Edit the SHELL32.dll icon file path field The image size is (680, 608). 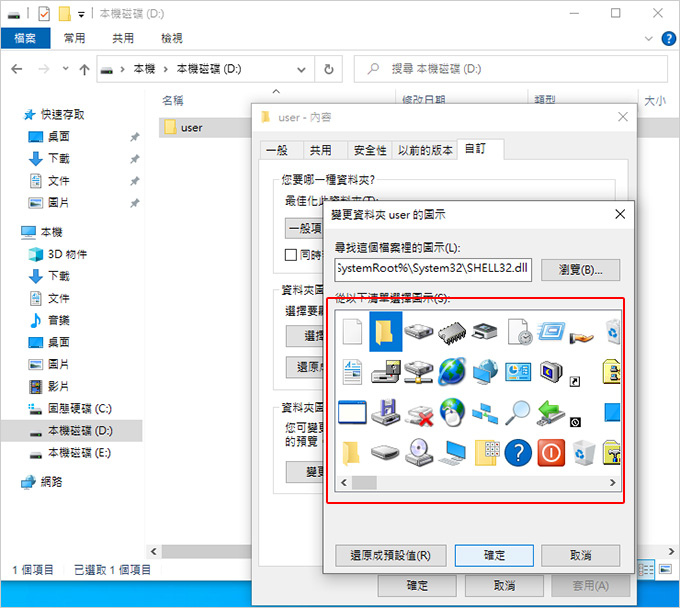(433, 270)
